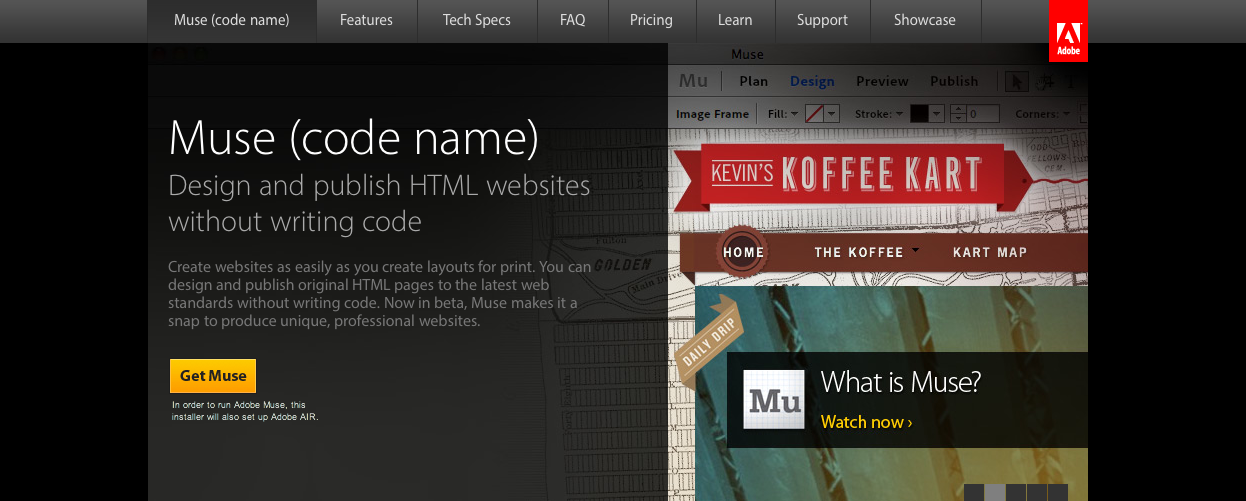Open The Koffee menu dropdown

866,252
